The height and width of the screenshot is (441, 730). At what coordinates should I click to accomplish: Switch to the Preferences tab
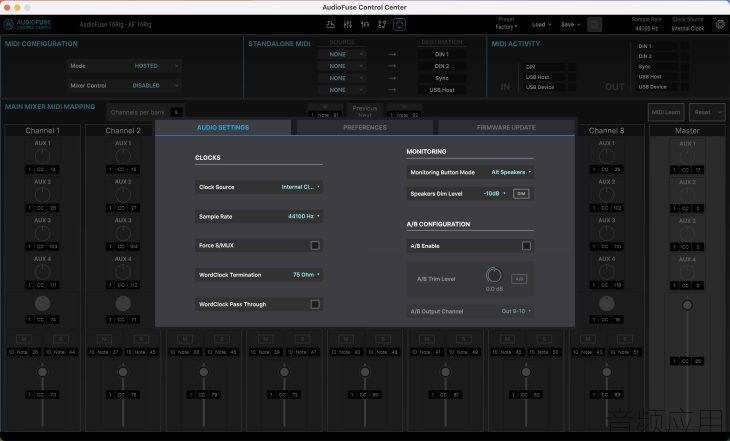click(365, 128)
